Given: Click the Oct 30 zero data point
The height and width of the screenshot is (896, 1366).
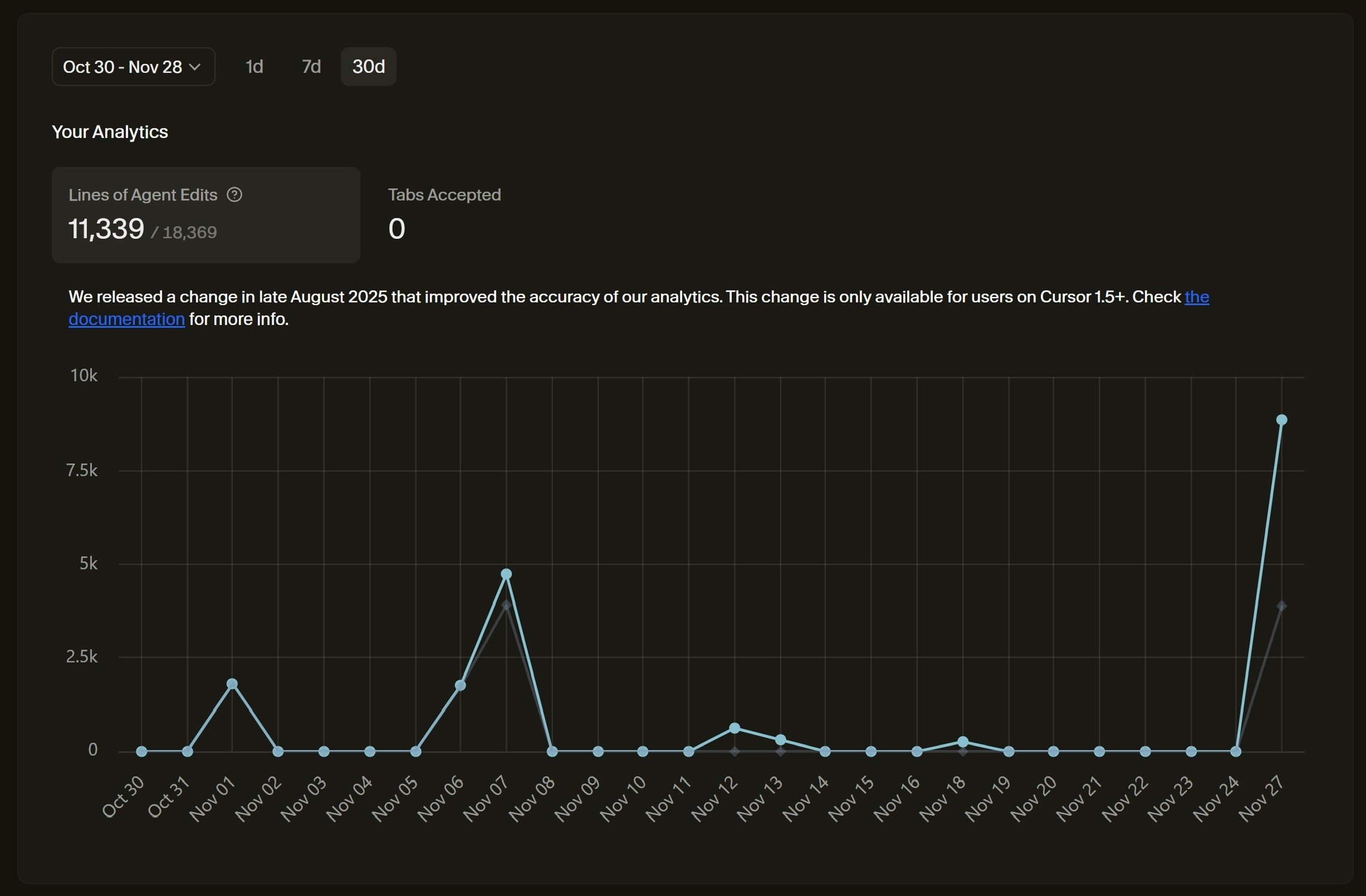Looking at the screenshot, I should [142, 751].
